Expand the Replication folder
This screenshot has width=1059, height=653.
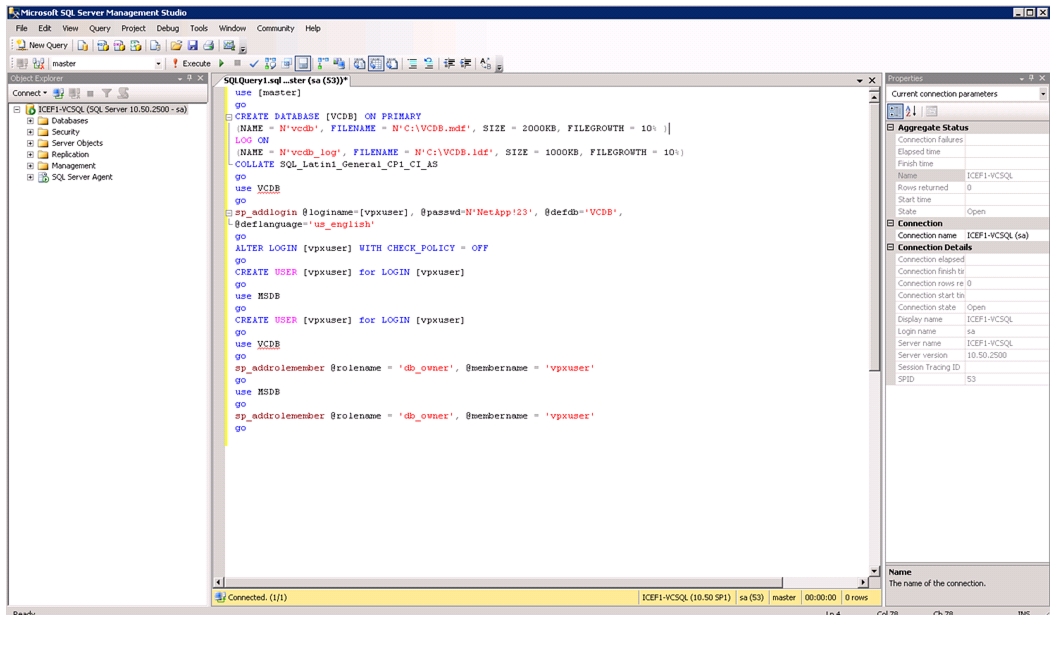click(30, 155)
